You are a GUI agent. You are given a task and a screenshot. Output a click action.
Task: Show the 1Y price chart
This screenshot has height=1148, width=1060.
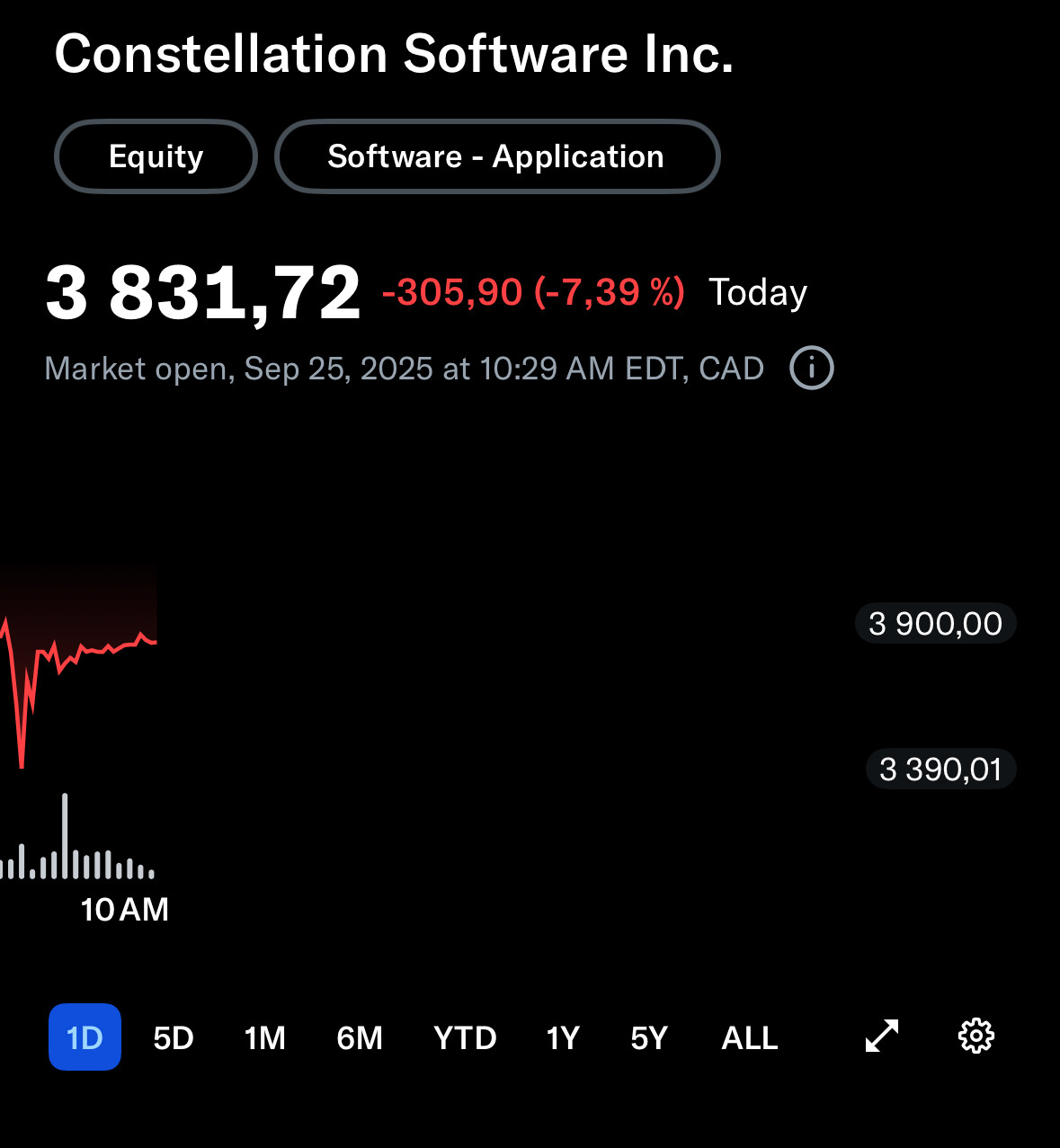point(563,1038)
